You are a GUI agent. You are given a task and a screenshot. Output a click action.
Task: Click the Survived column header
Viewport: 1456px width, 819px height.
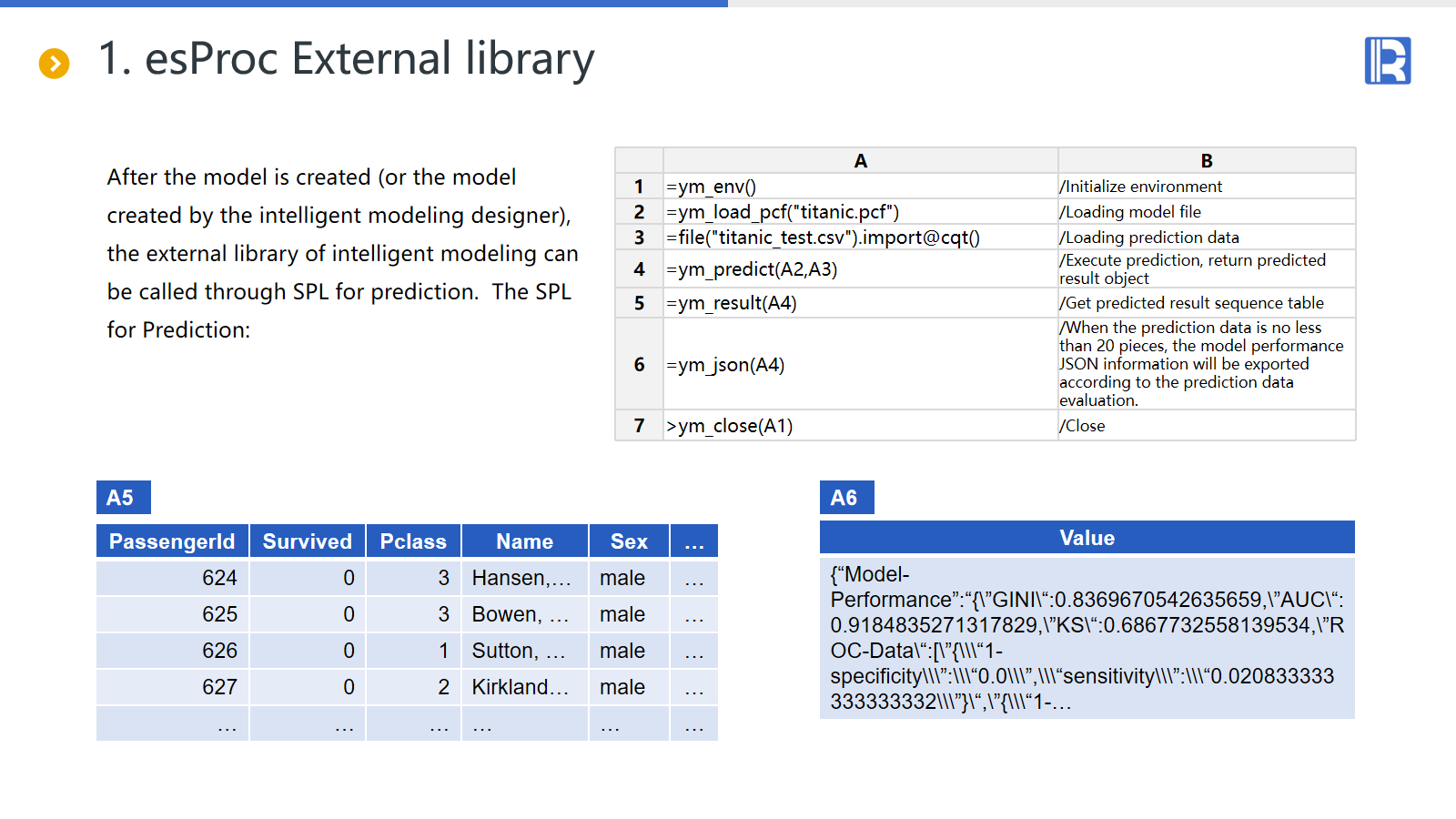pos(308,541)
